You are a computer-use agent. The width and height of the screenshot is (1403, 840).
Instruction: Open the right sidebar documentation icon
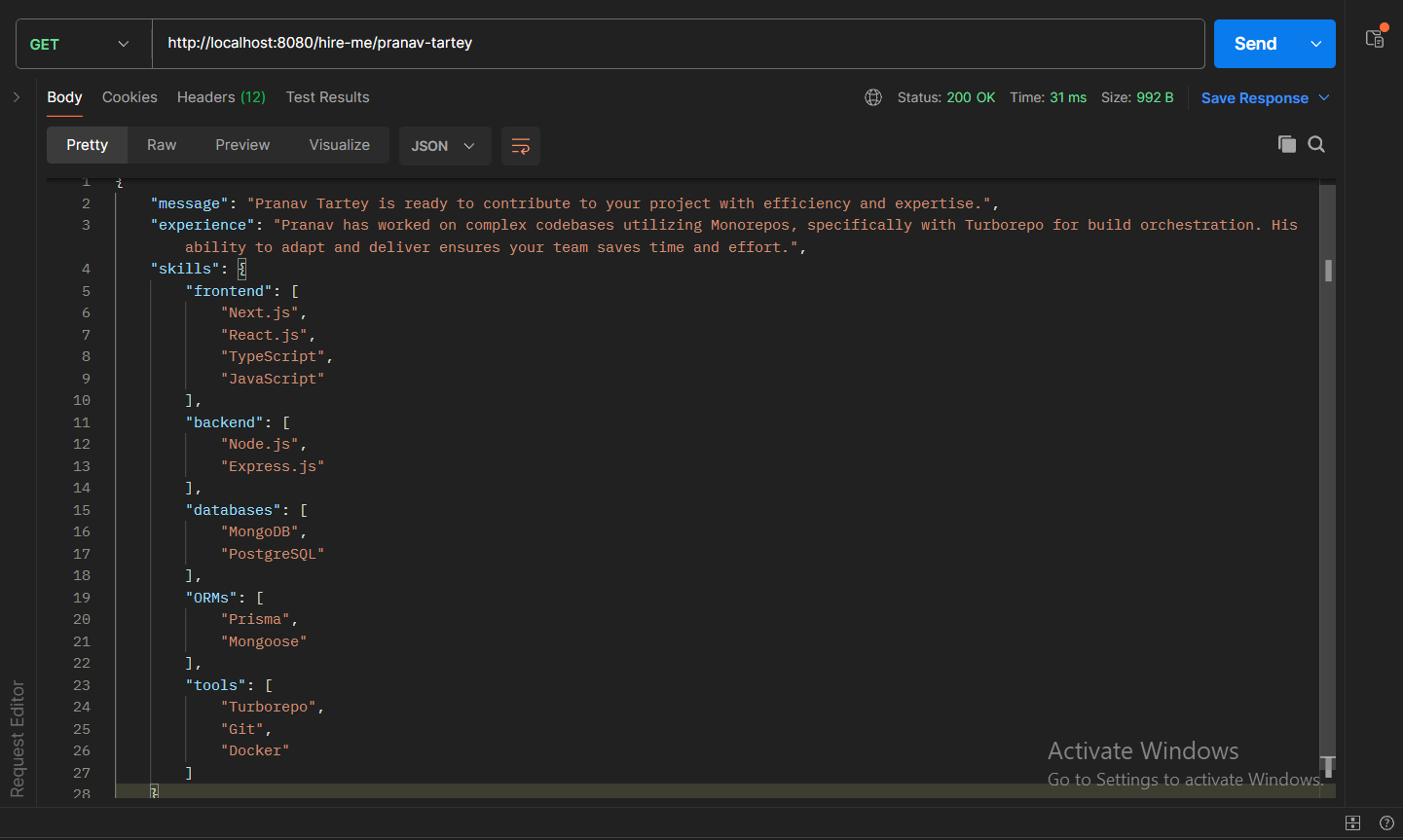(1376, 37)
